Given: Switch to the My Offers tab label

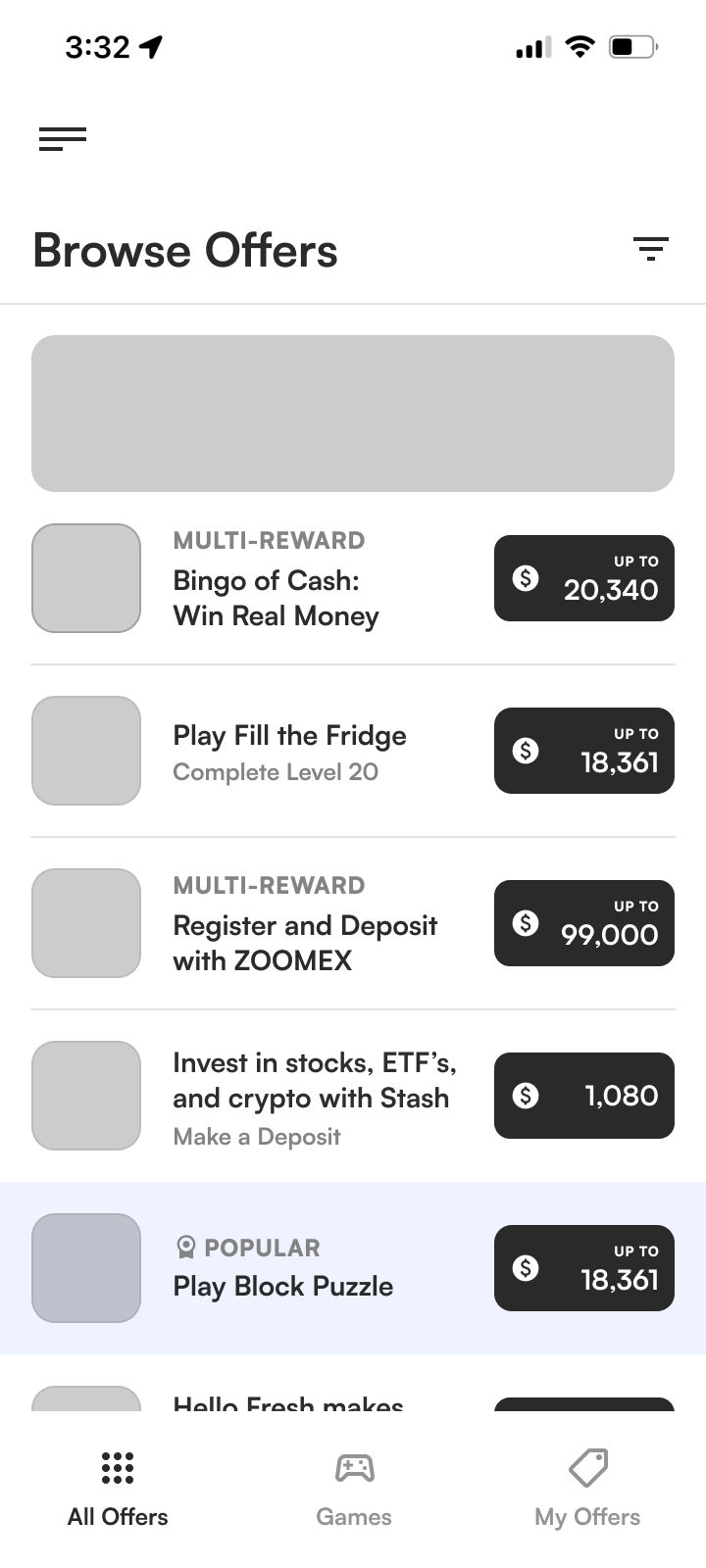Looking at the screenshot, I should click(587, 1516).
